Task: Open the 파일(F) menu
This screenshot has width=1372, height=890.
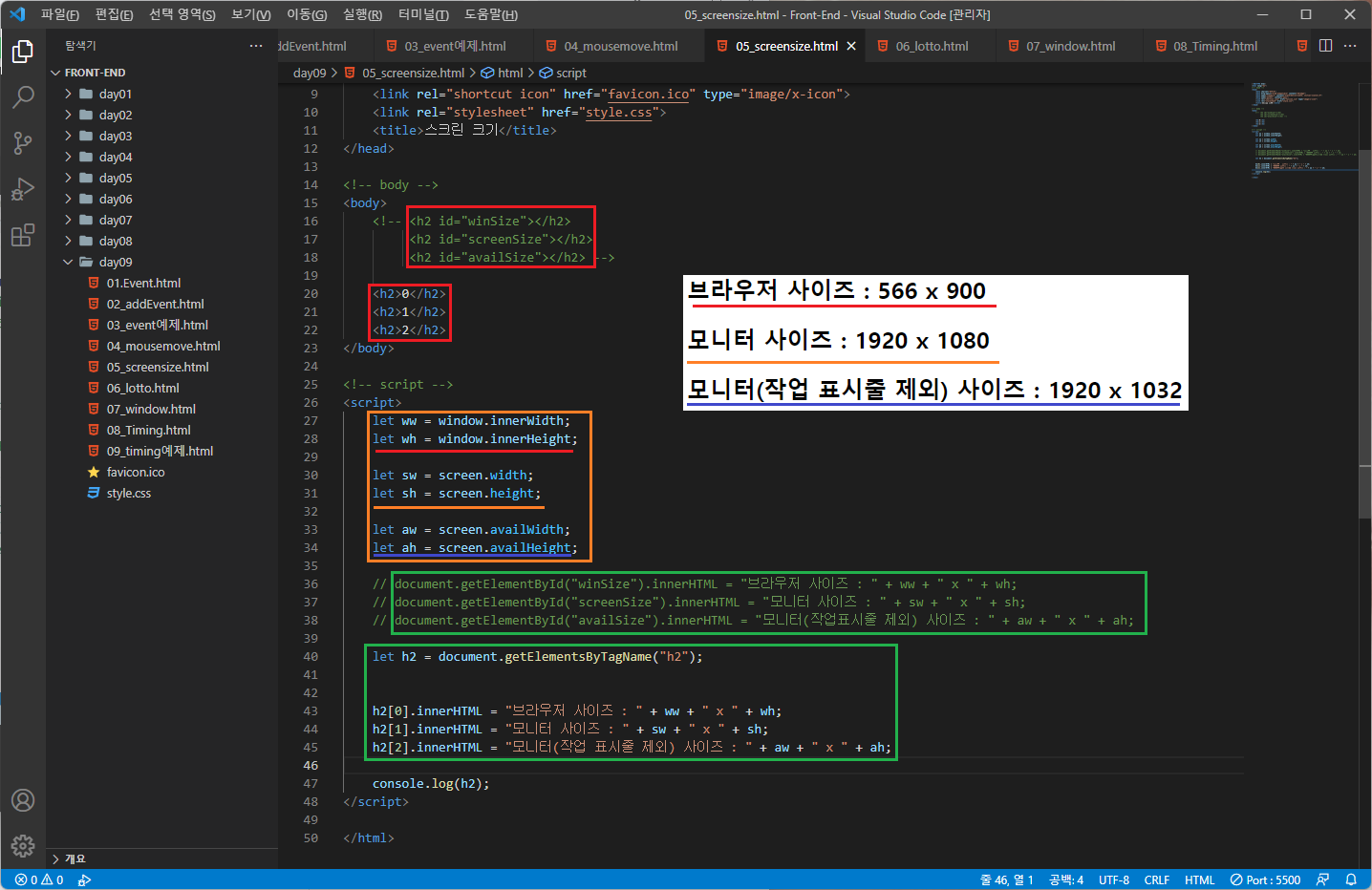Action: [x=59, y=14]
